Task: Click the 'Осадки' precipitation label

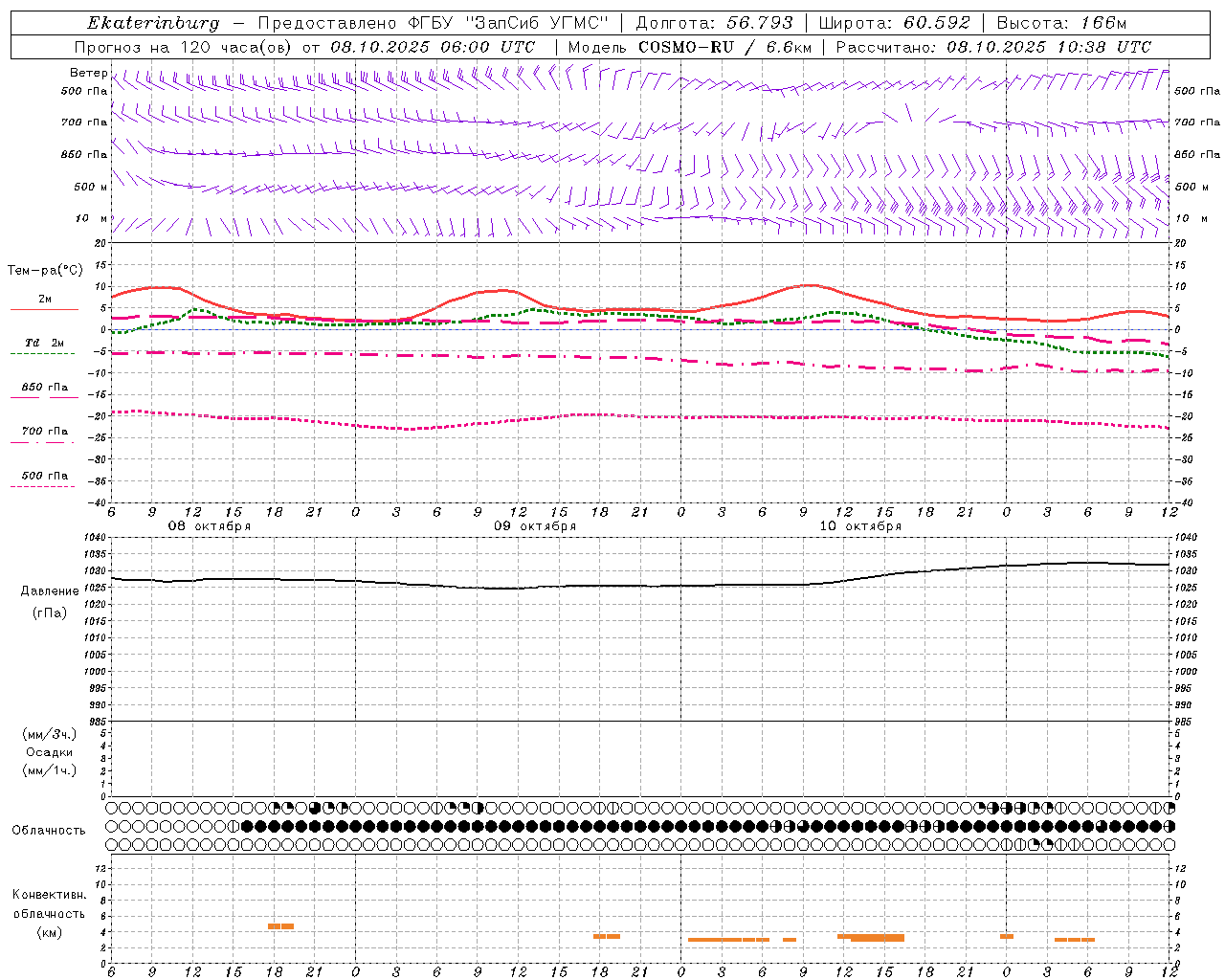Action: [50, 752]
